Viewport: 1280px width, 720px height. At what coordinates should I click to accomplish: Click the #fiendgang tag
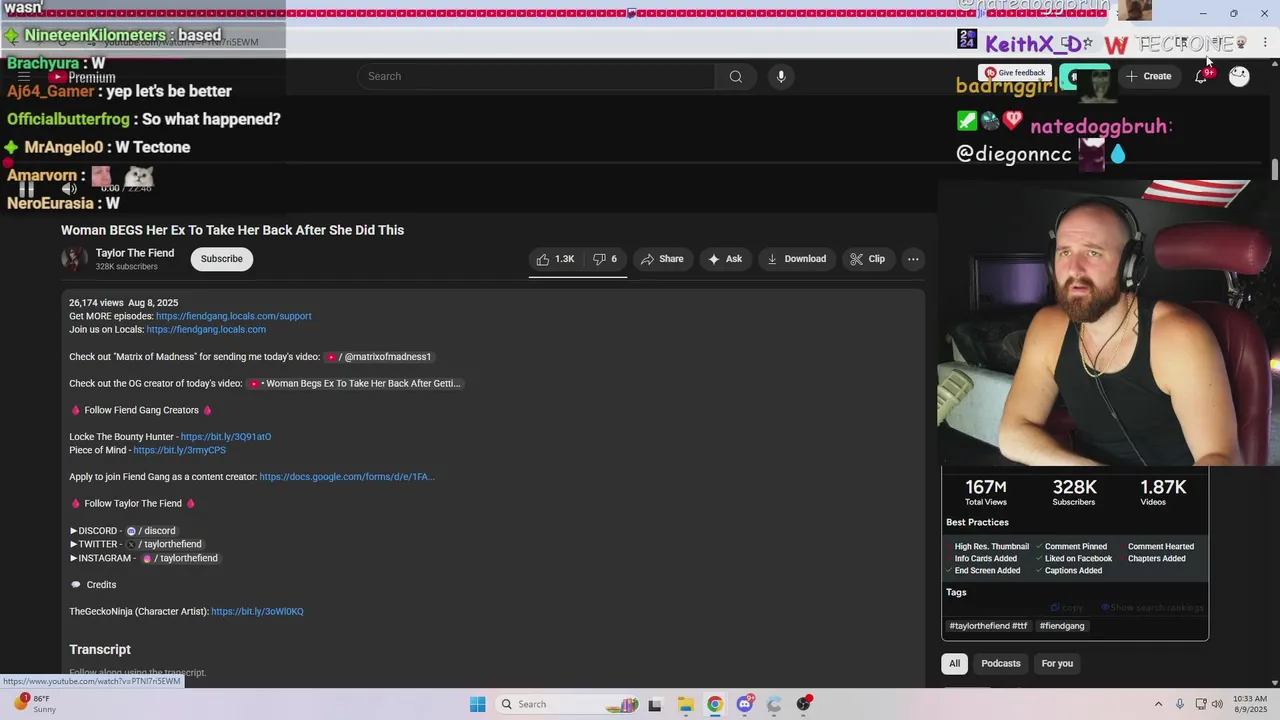pyautogui.click(x=1062, y=626)
